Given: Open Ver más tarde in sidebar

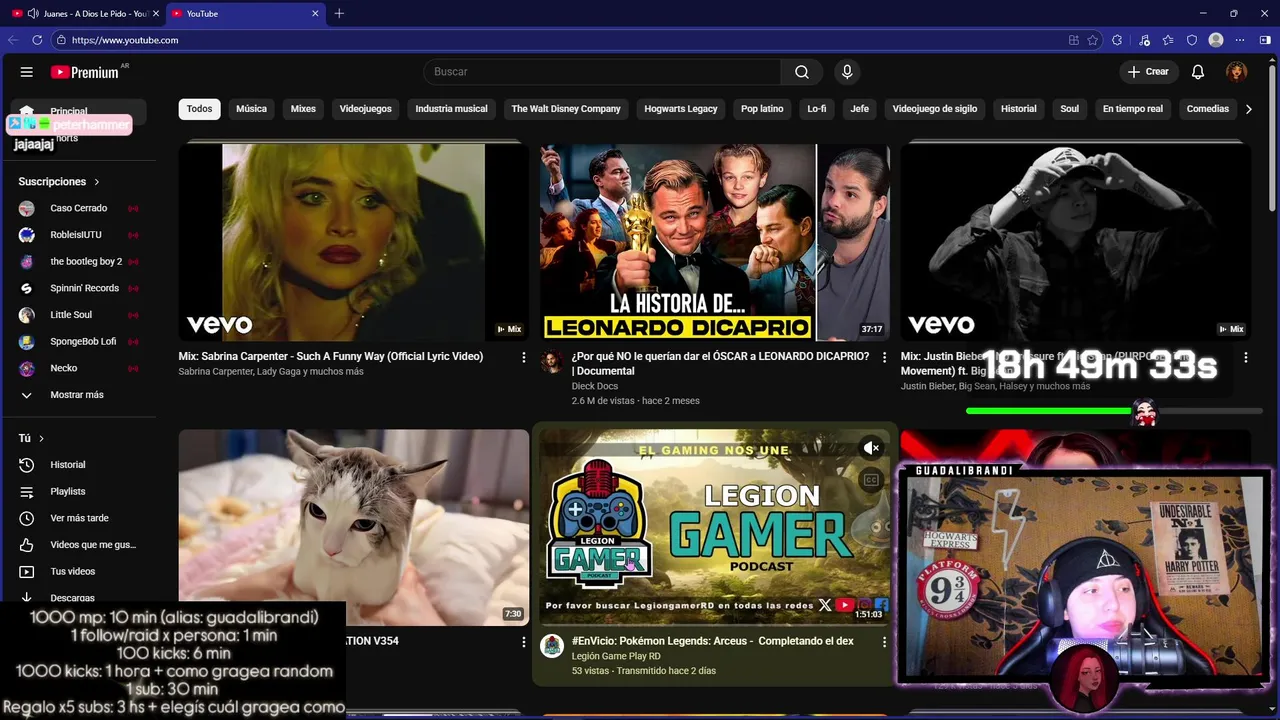Looking at the screenshot, I should coord(78,518).
